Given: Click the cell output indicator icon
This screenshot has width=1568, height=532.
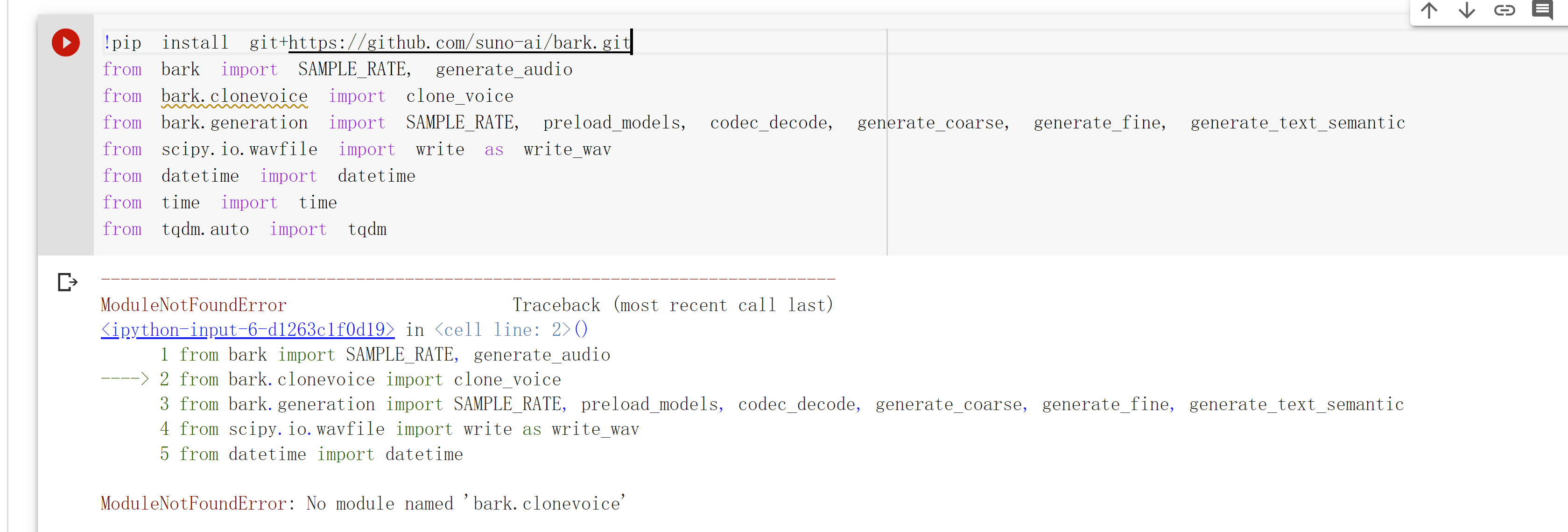Looking at the screenshot, I should click(66, 282).
